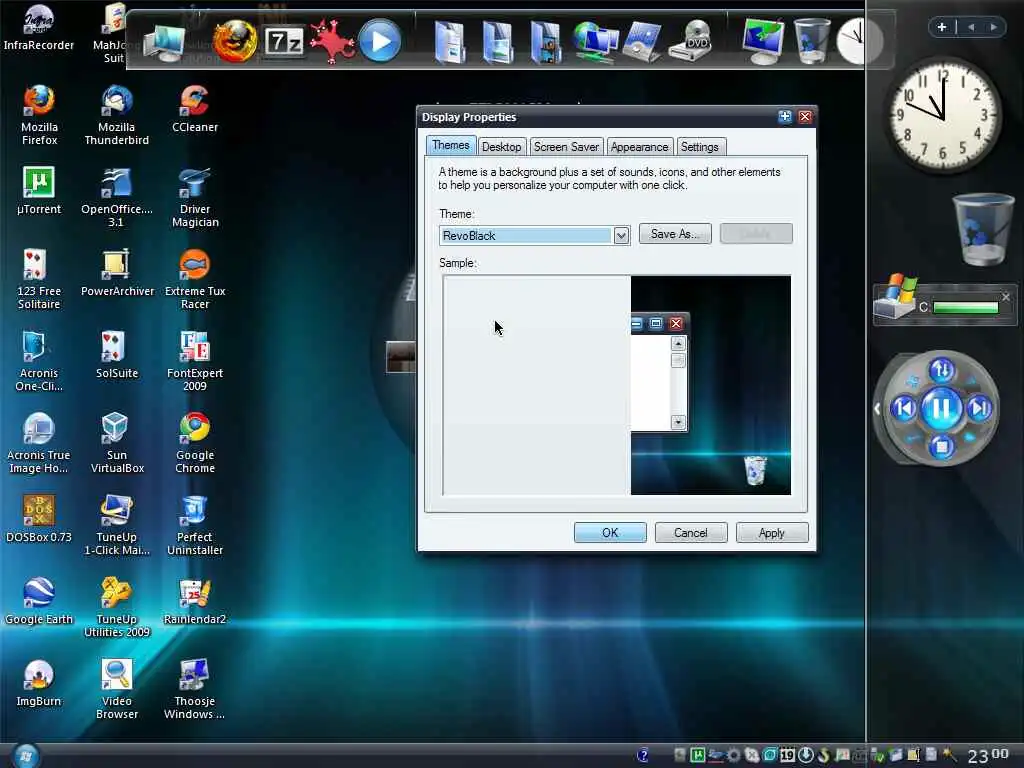Open the OpenOffice 3.1 desktop icon
The height and width of the screenshot is (768, 1024).
point(116,197)
